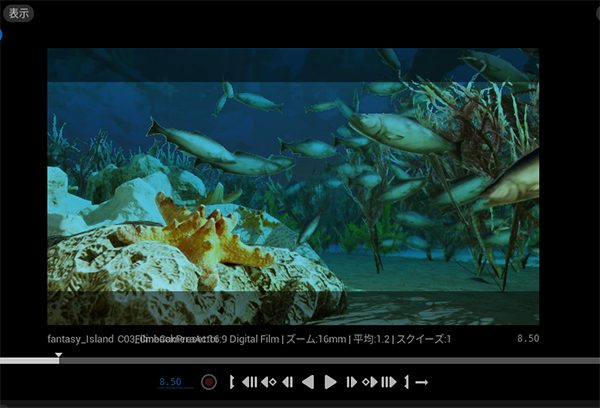Jump to the next keyframe
600x408 pixels.
tap(369, 382)
